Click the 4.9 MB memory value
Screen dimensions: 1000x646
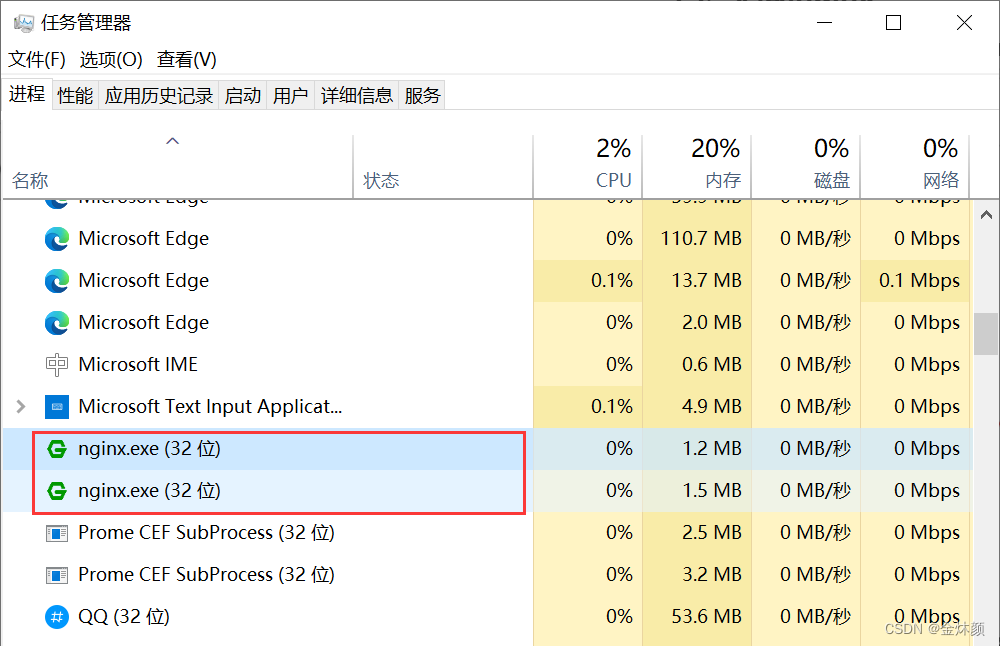pos(712,407)
